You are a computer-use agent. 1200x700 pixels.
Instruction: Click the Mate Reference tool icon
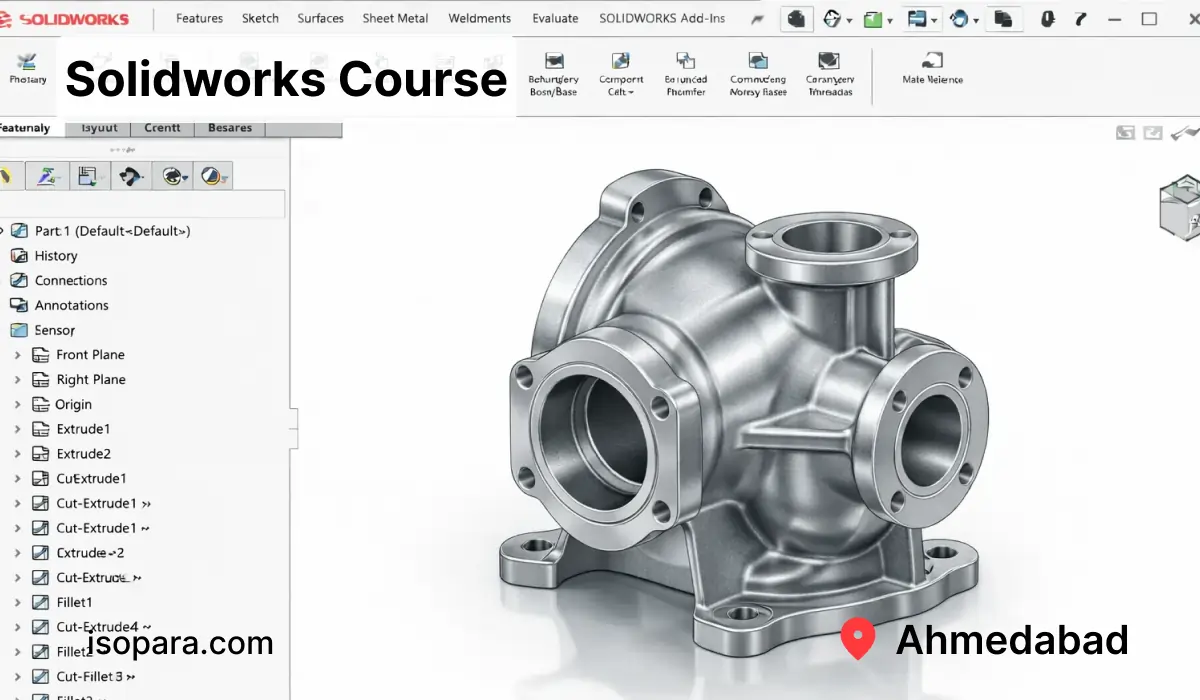[x=932, y=59]
